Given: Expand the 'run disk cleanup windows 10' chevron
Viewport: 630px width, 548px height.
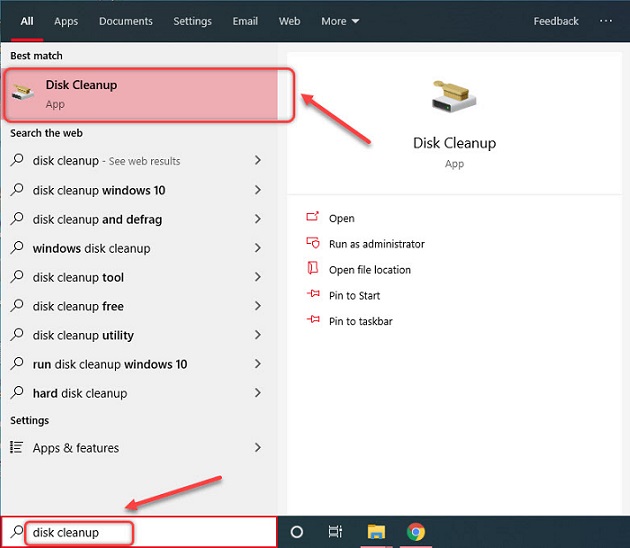Looking at the screenshot, I should (x=258, y=364).
